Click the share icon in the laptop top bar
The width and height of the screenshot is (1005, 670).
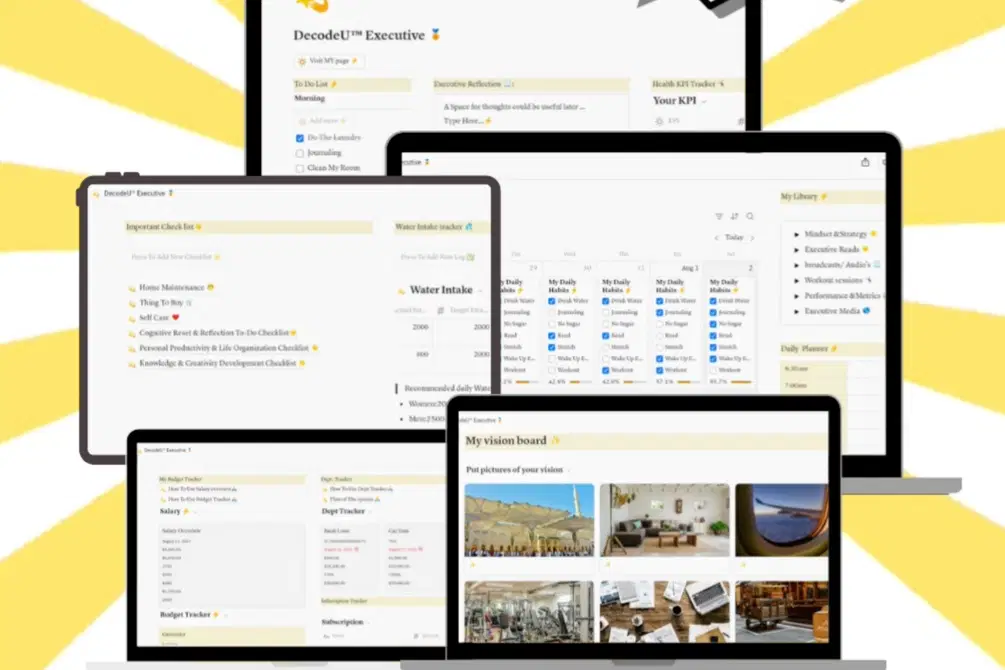tap(865, 162)
